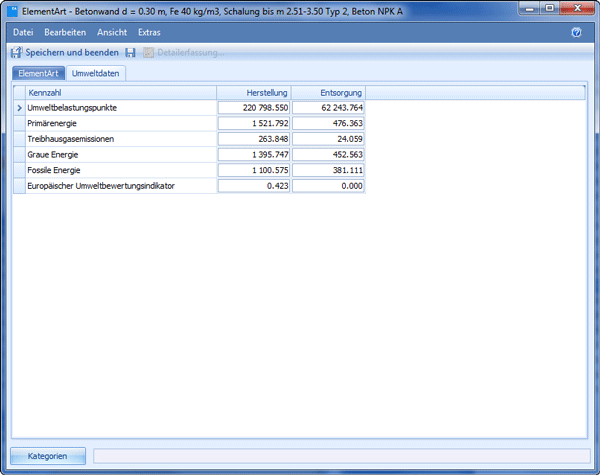The image size is (600, 475).
Task: Sort by the Herstellung column header
Action: point(254,93)
